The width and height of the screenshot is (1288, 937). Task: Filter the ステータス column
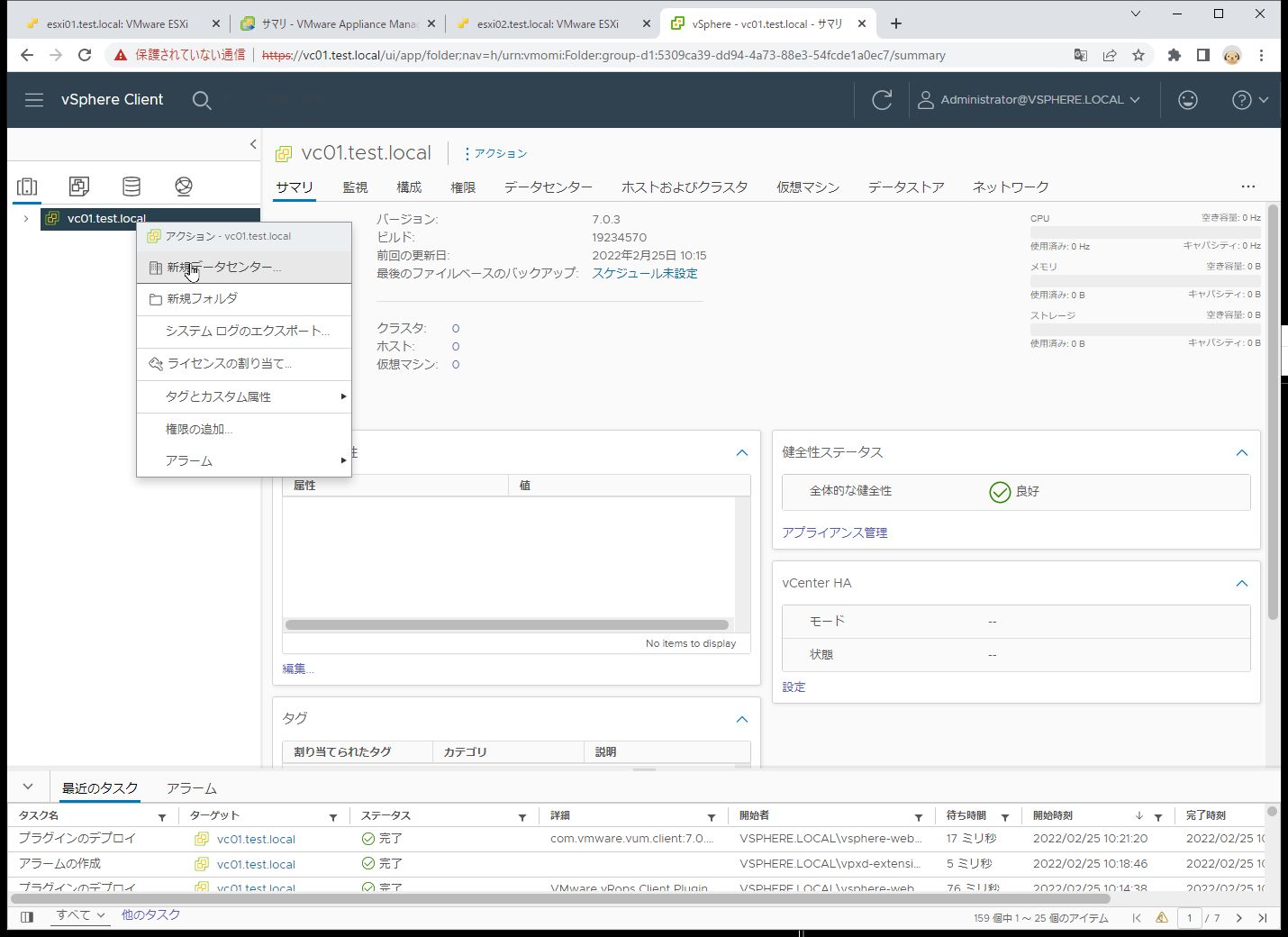522,817
